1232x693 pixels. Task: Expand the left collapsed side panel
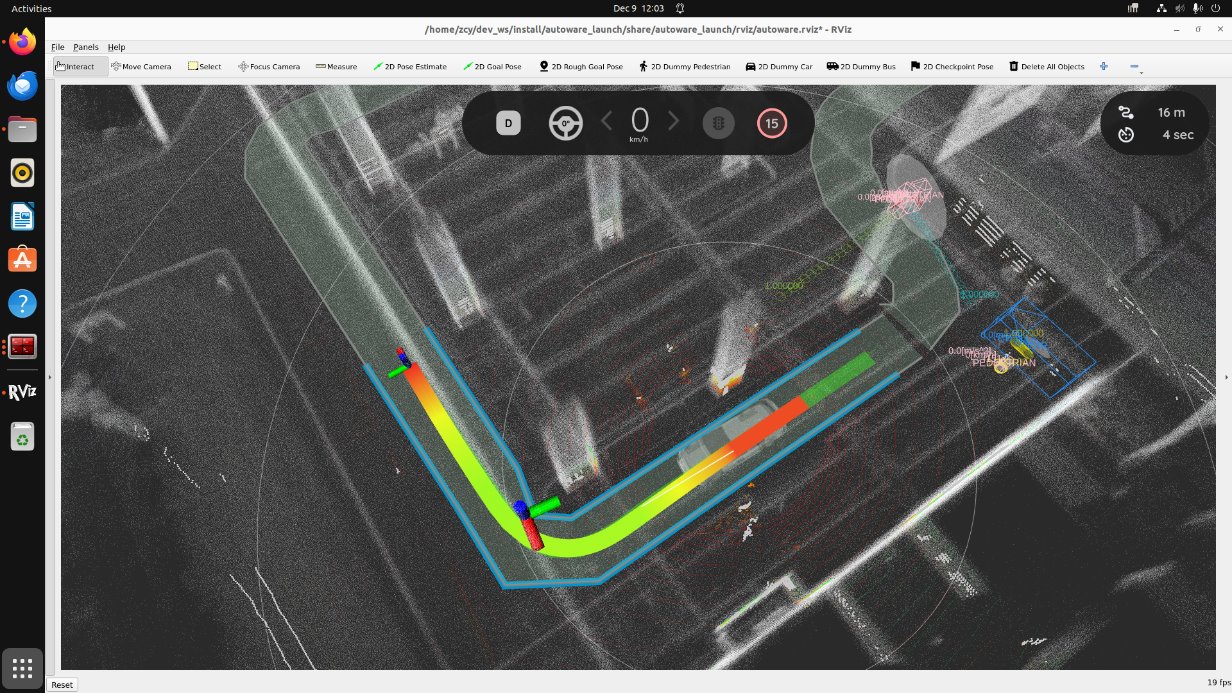click(50, 377)
